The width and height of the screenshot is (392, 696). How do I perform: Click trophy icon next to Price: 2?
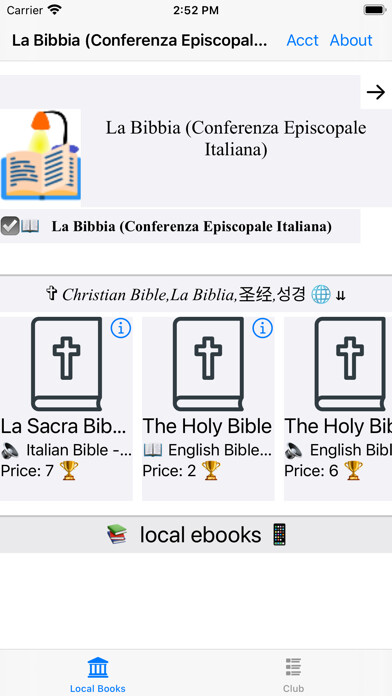tap(211, 471)
